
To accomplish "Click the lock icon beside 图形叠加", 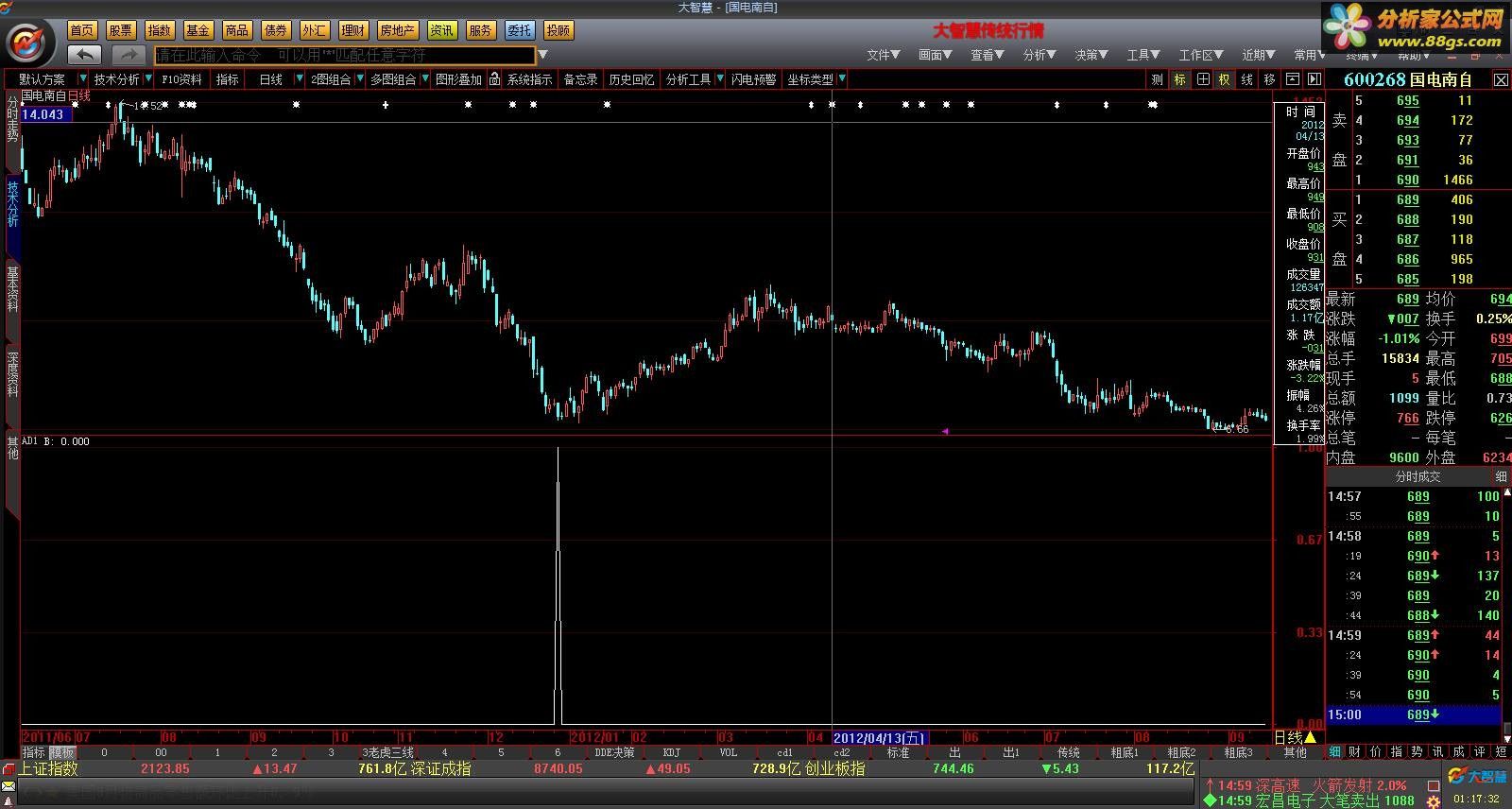I will pyautogui.click(x=494, y=79).
